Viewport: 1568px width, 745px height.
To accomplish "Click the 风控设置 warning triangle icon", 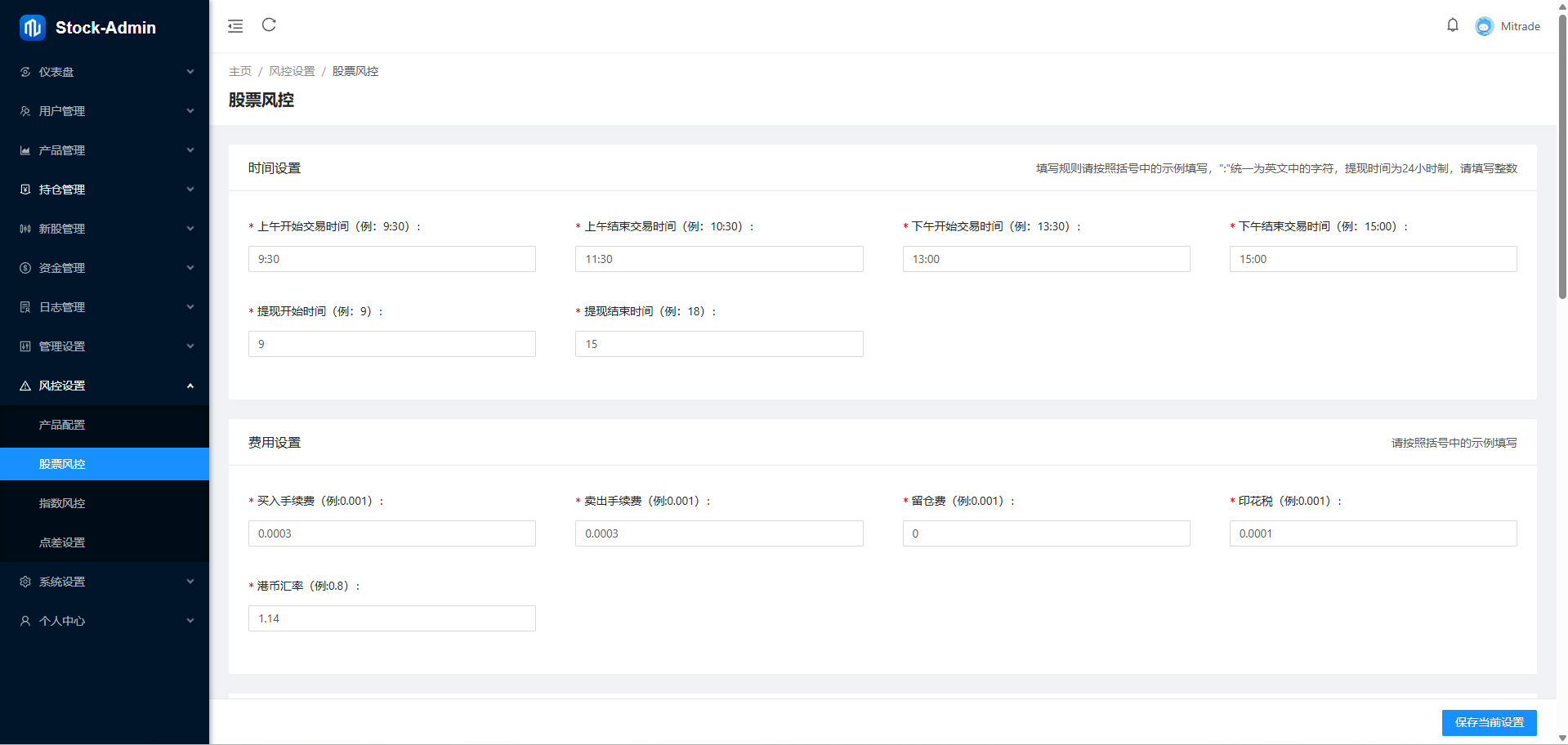I will [25, 386].
